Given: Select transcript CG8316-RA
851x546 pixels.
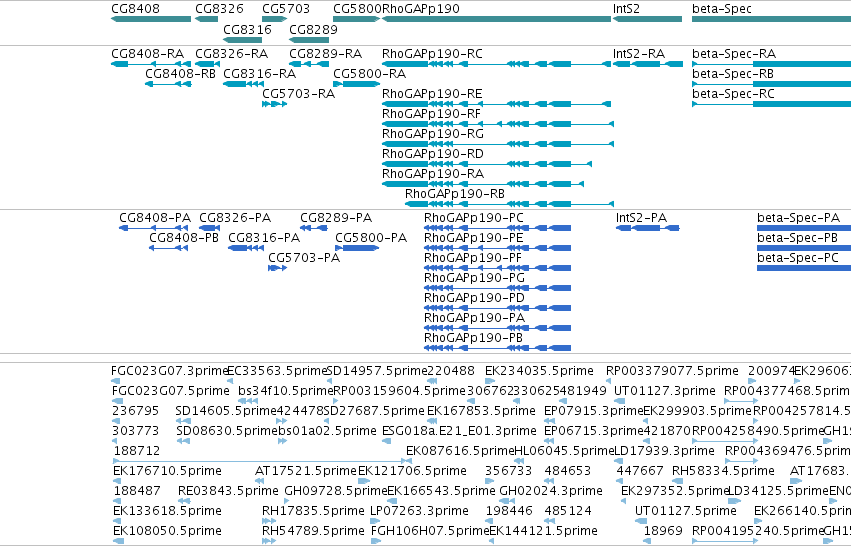Looking at the screenshot, I should (260, 74).
